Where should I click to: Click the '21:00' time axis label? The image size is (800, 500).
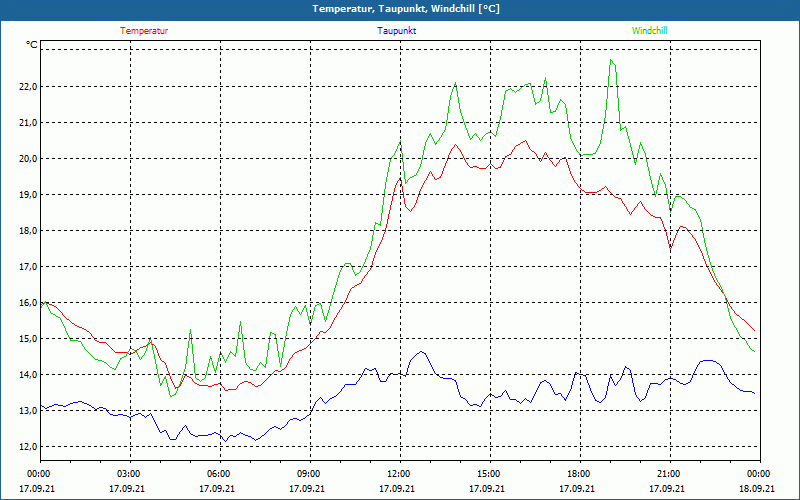click(x=670, y=474)
